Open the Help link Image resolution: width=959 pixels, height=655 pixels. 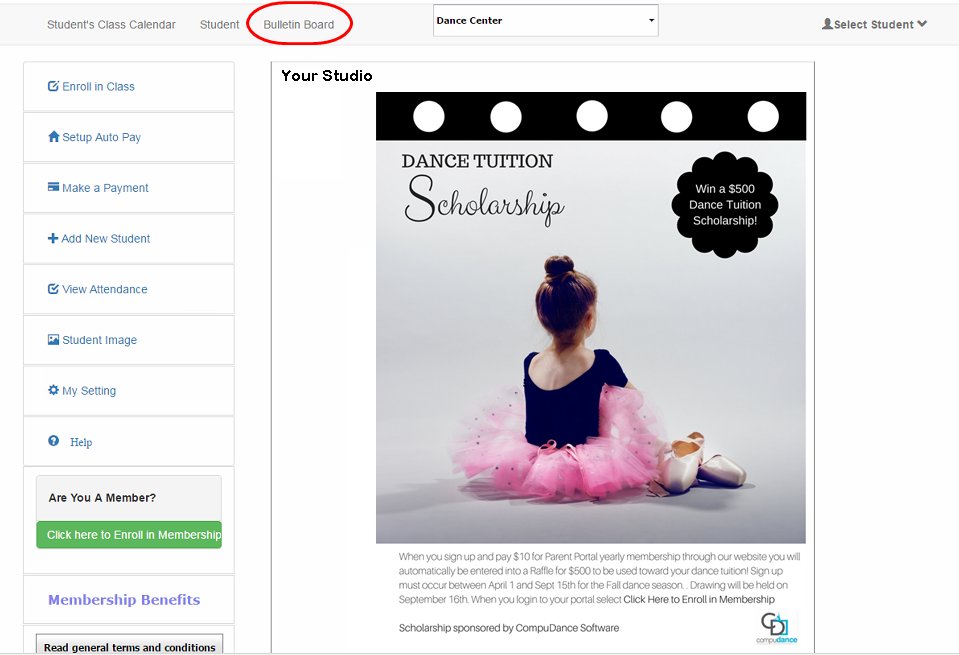coord(81,442)
